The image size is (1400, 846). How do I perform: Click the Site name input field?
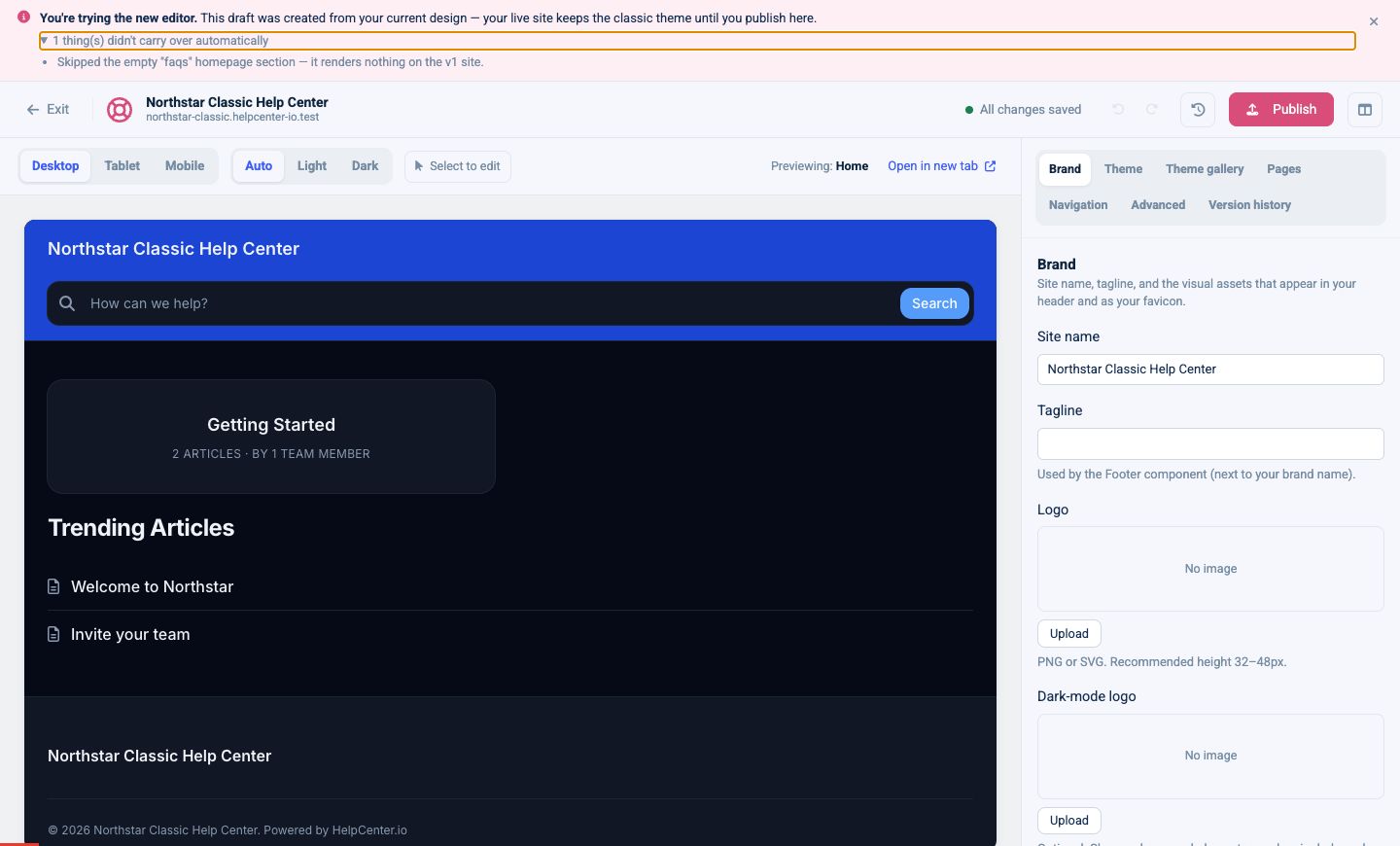[x=1210, y=370]
